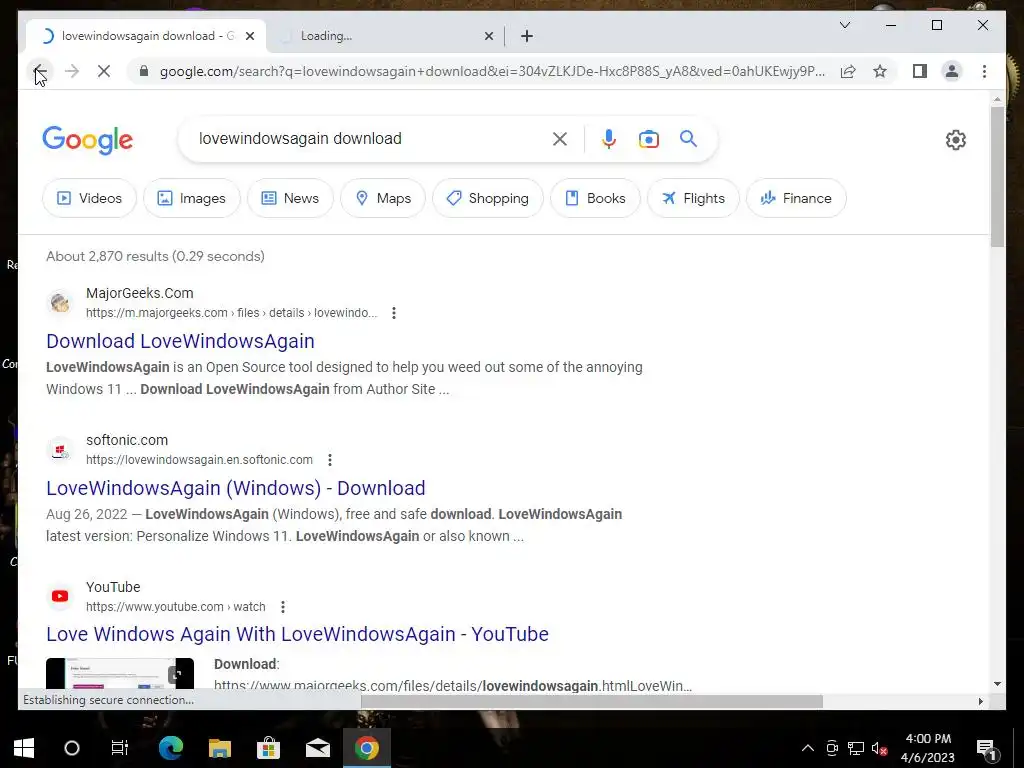
Task: Share this page using the share icon
Action: coord(848,71)
